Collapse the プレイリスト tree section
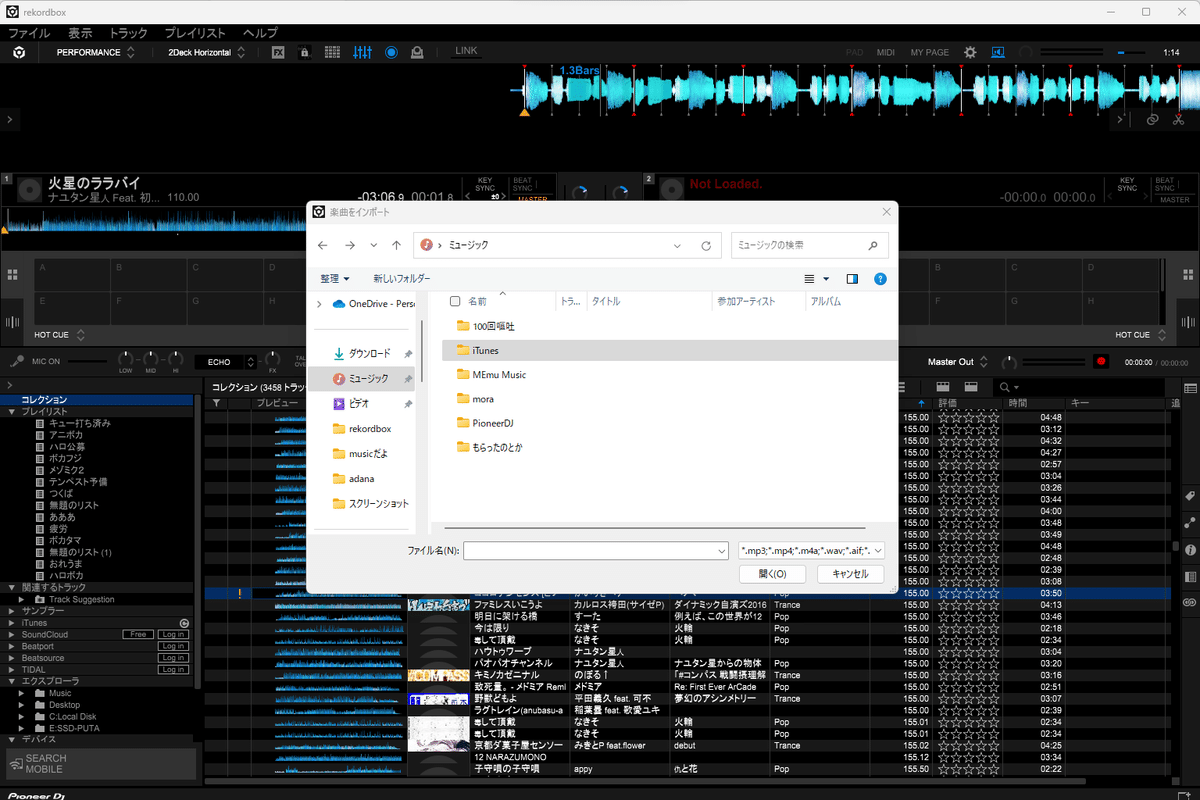Screen dimensions: 1200x800 coord(11,411)
